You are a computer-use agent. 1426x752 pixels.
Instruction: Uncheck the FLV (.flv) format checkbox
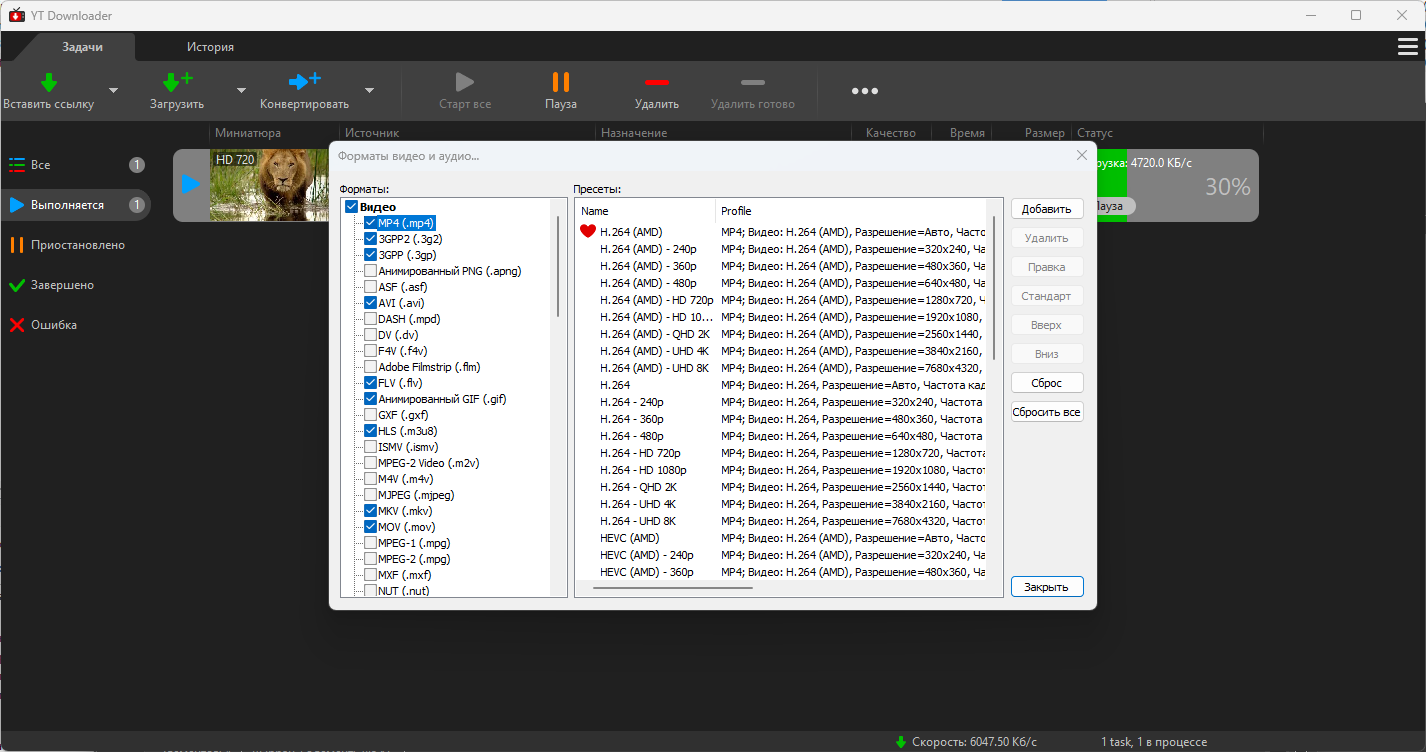371,383
